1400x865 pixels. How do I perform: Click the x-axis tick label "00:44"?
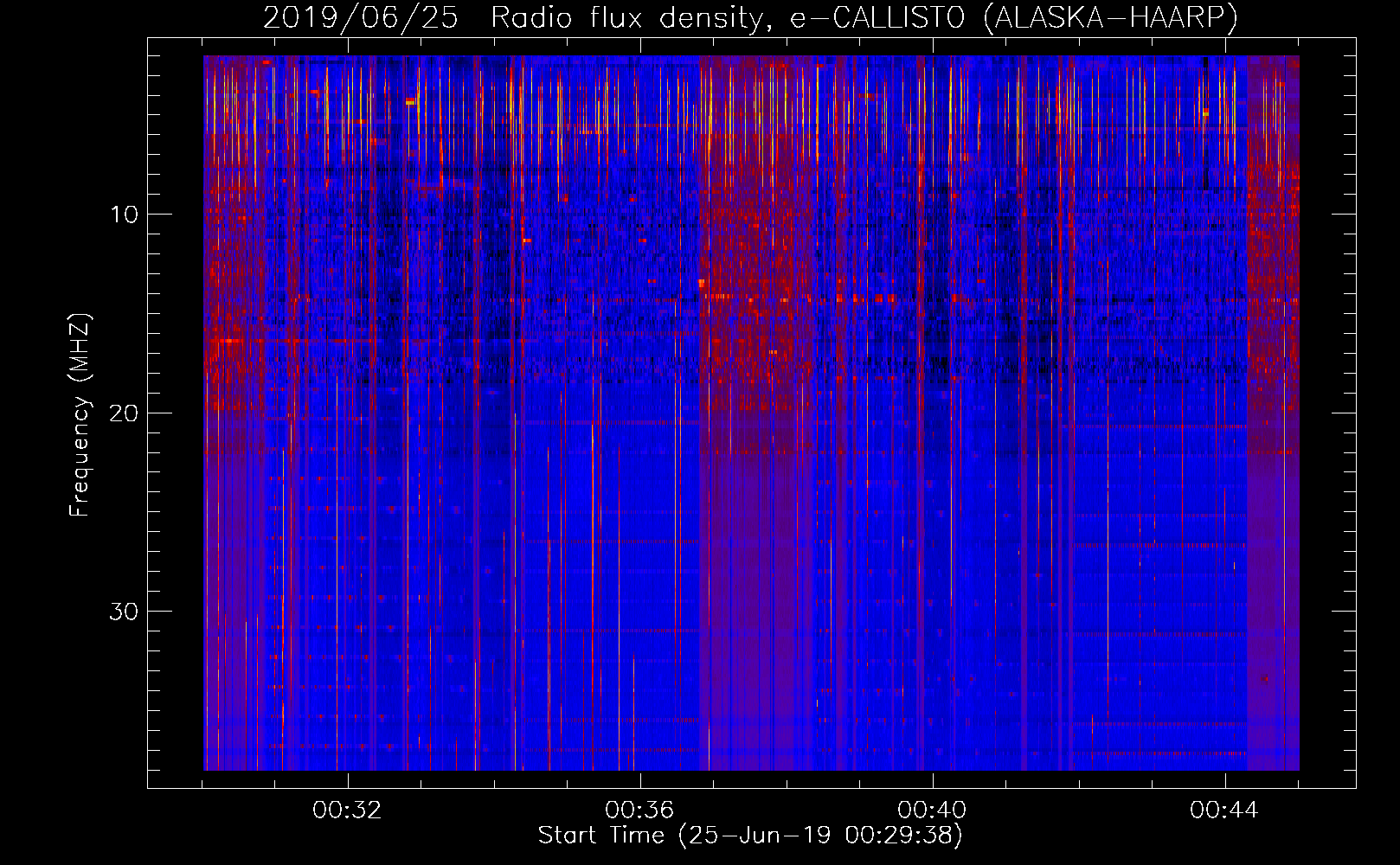click(x=1224, y=811)
